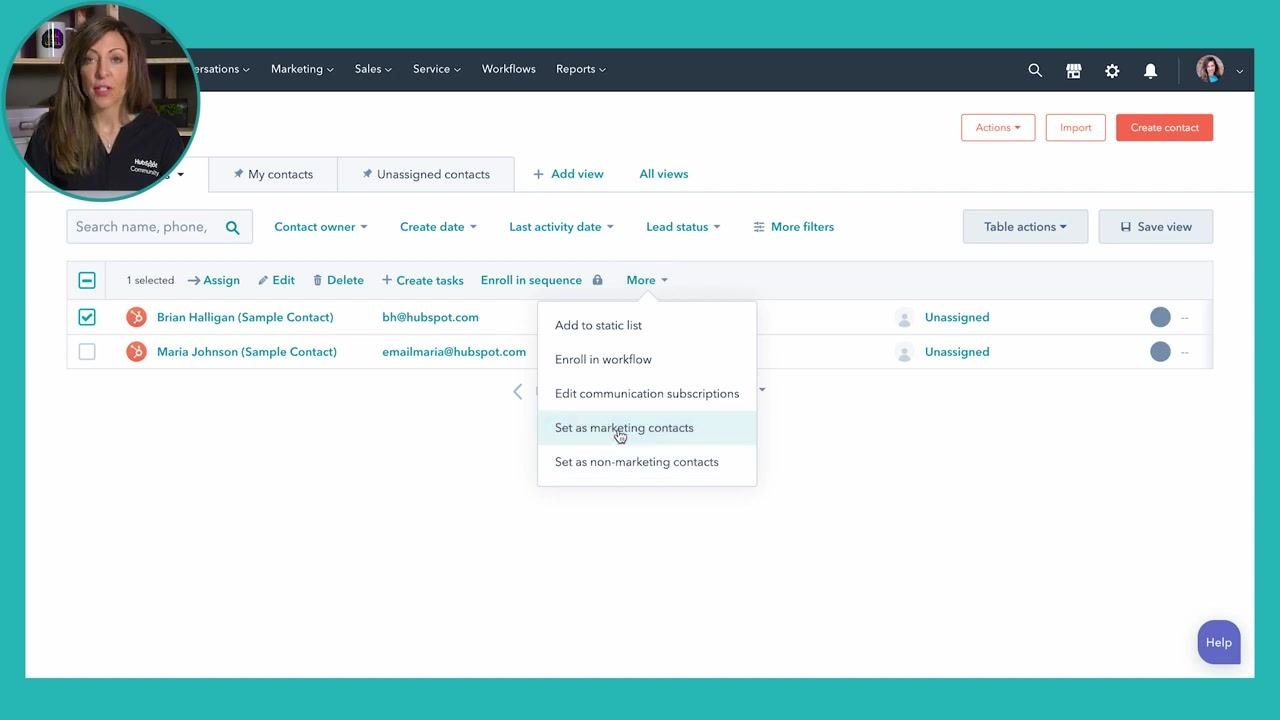
Task: Open the Help chat widget
Action: click(x=1219, y=643)
